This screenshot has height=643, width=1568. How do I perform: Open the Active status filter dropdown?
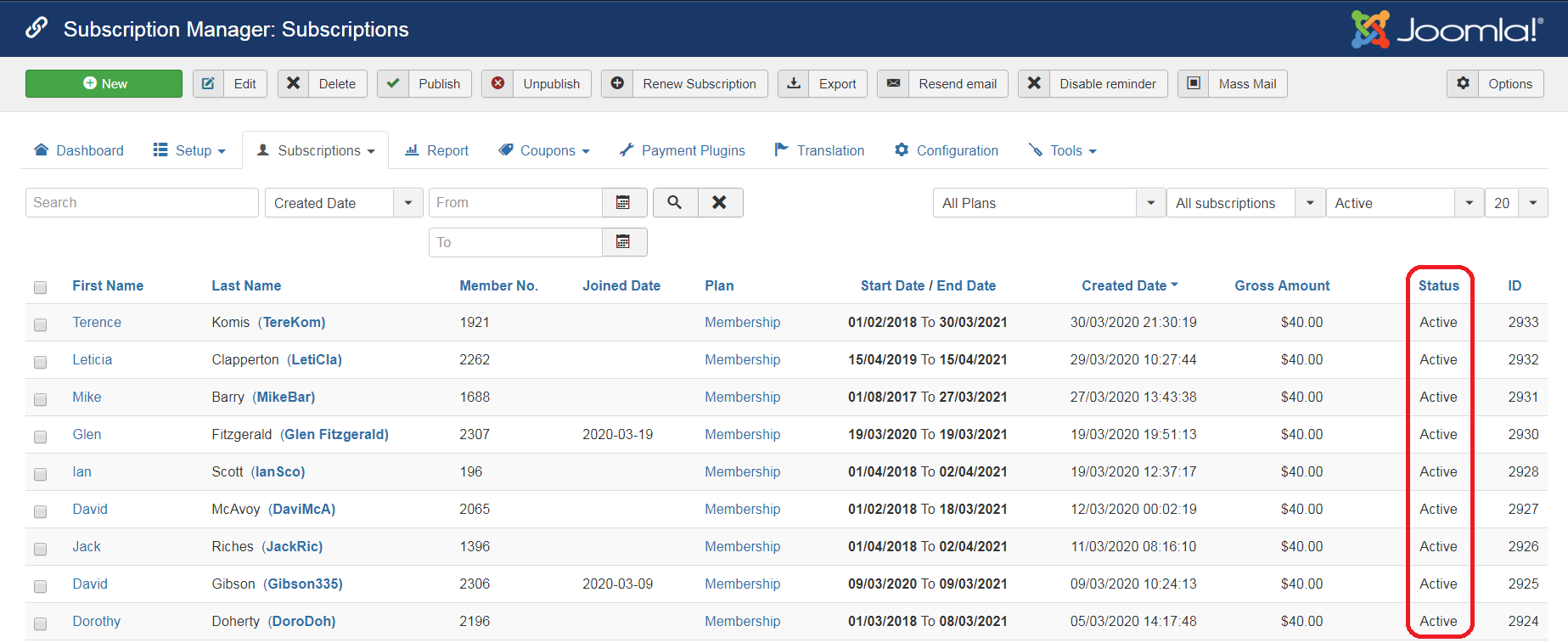pyautogui.click(x=1405, y=203)
